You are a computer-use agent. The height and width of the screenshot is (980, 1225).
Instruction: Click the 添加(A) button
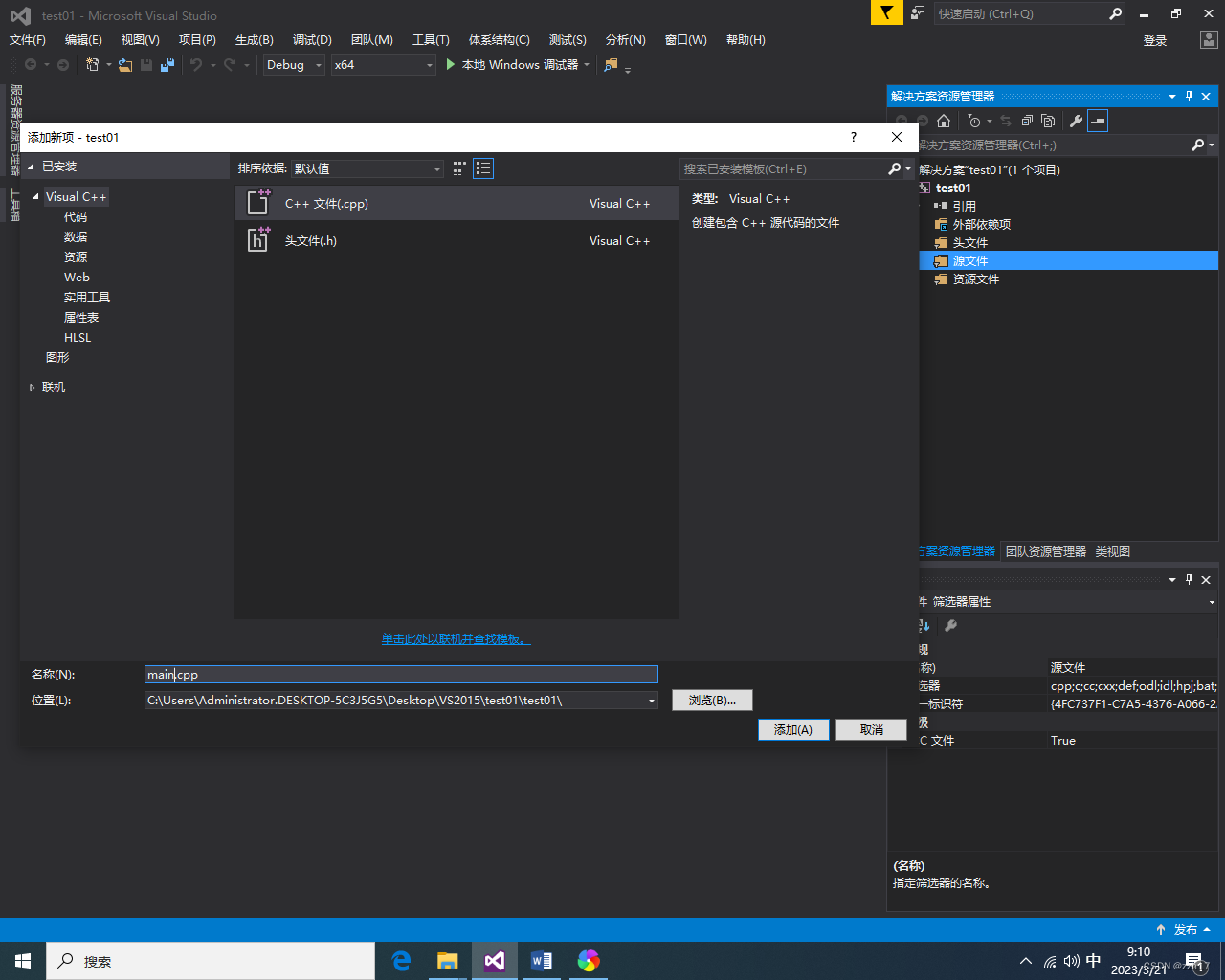click(x=793, y=729)
